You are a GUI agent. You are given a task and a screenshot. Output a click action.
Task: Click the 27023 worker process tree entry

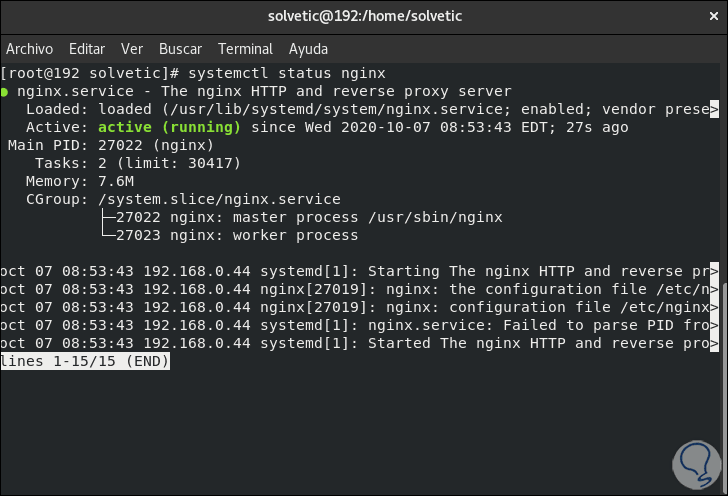[236, 235]
